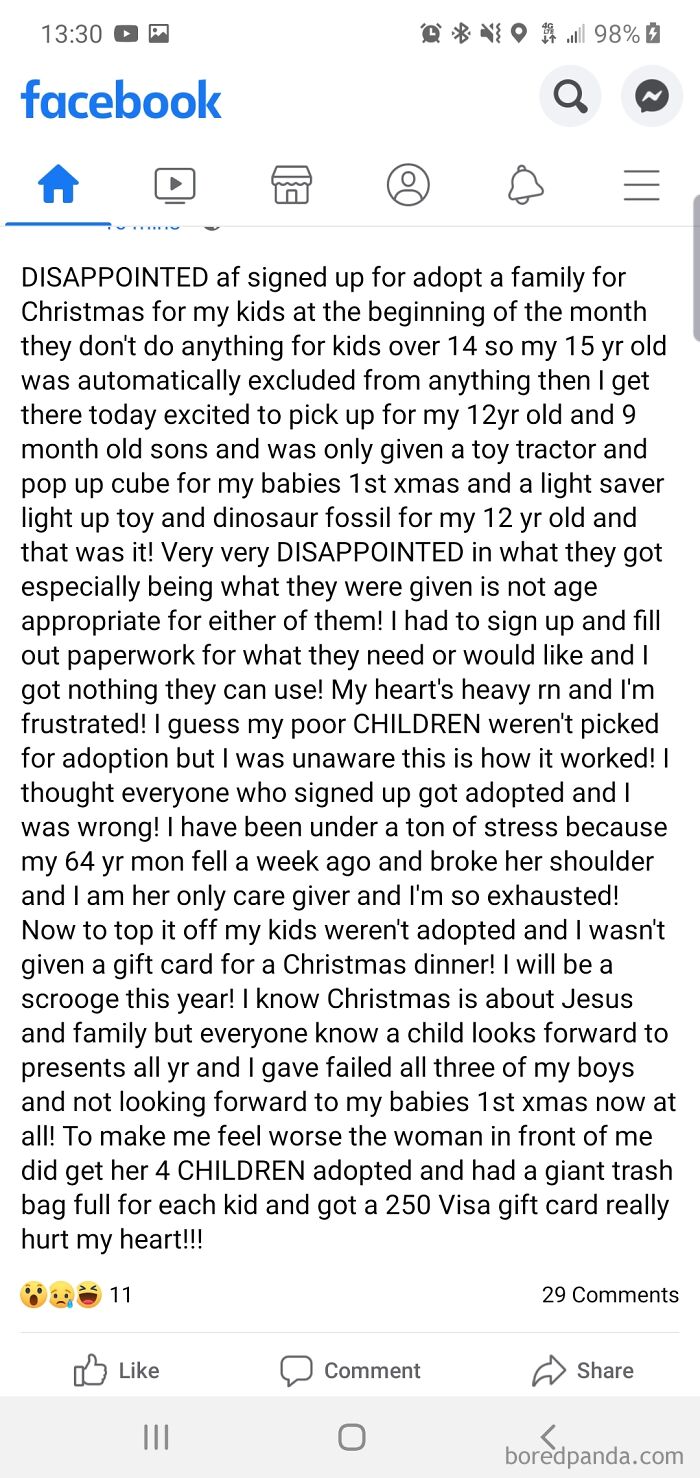Like the post
The height and width of the screenshot is (1478, 700).
[x=115, y=1370]
